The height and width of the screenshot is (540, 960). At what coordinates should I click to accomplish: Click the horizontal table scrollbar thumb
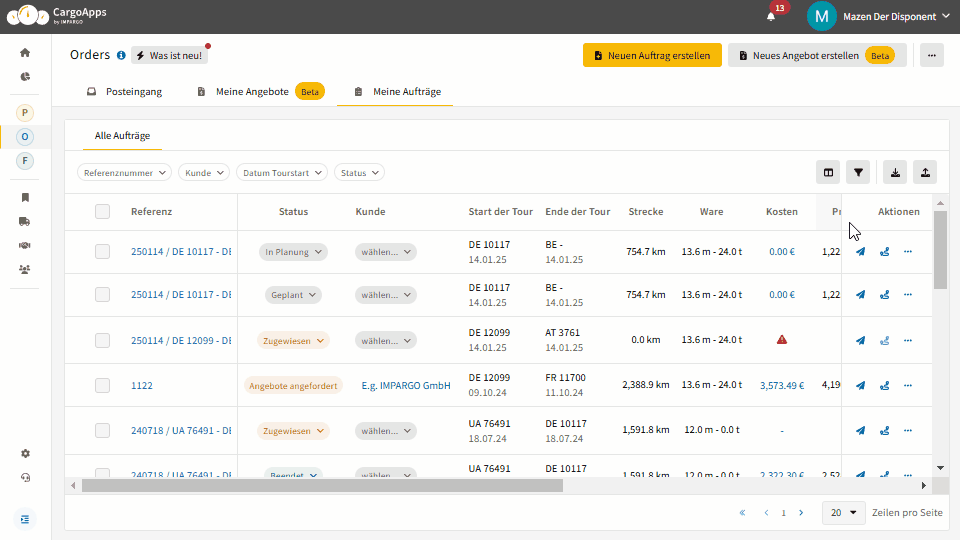coord(322,486)
